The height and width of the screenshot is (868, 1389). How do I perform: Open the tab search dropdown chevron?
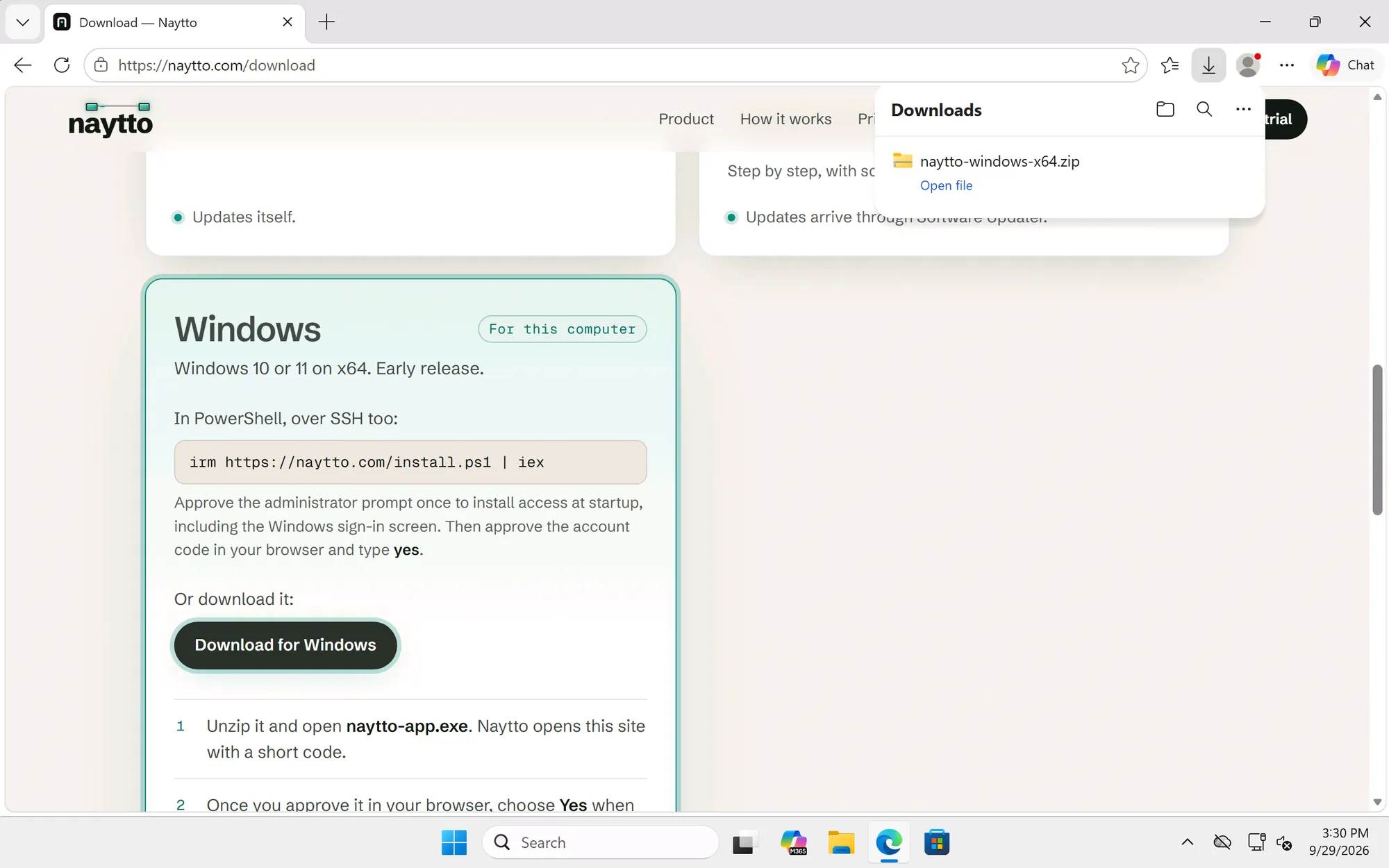pyautogui.click(x=23, y=22)
